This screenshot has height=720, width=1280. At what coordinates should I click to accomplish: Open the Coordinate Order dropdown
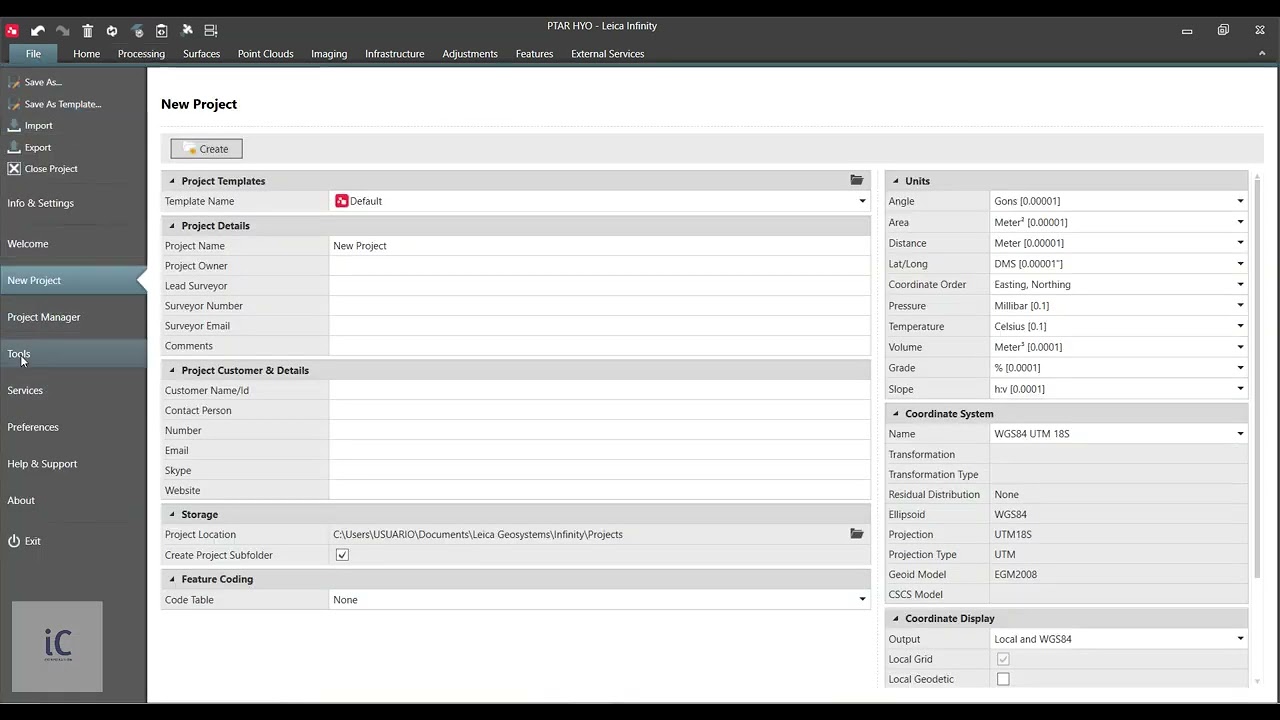pyautogui.click(x=1240, y=285)
